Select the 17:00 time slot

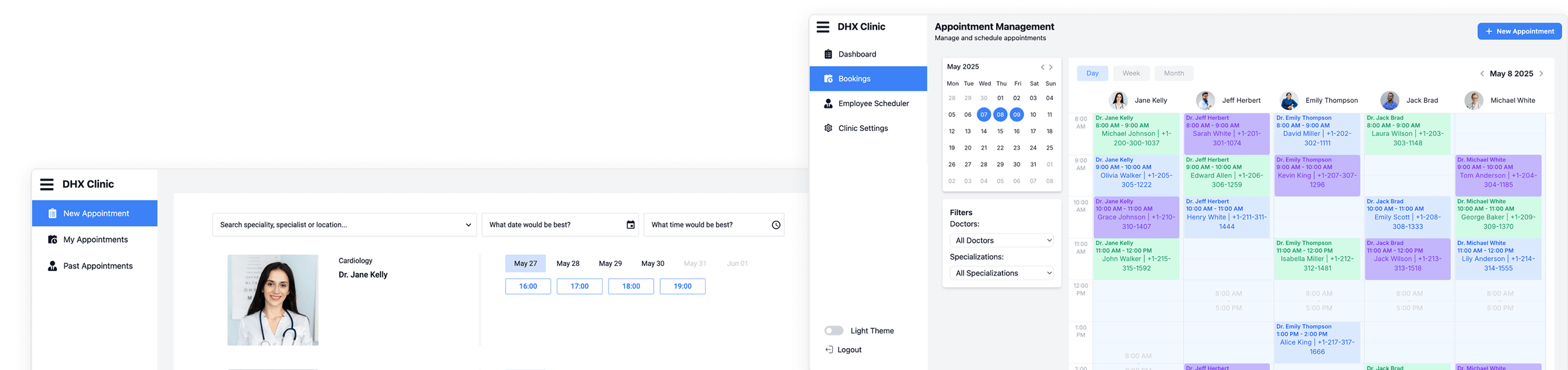579,286
